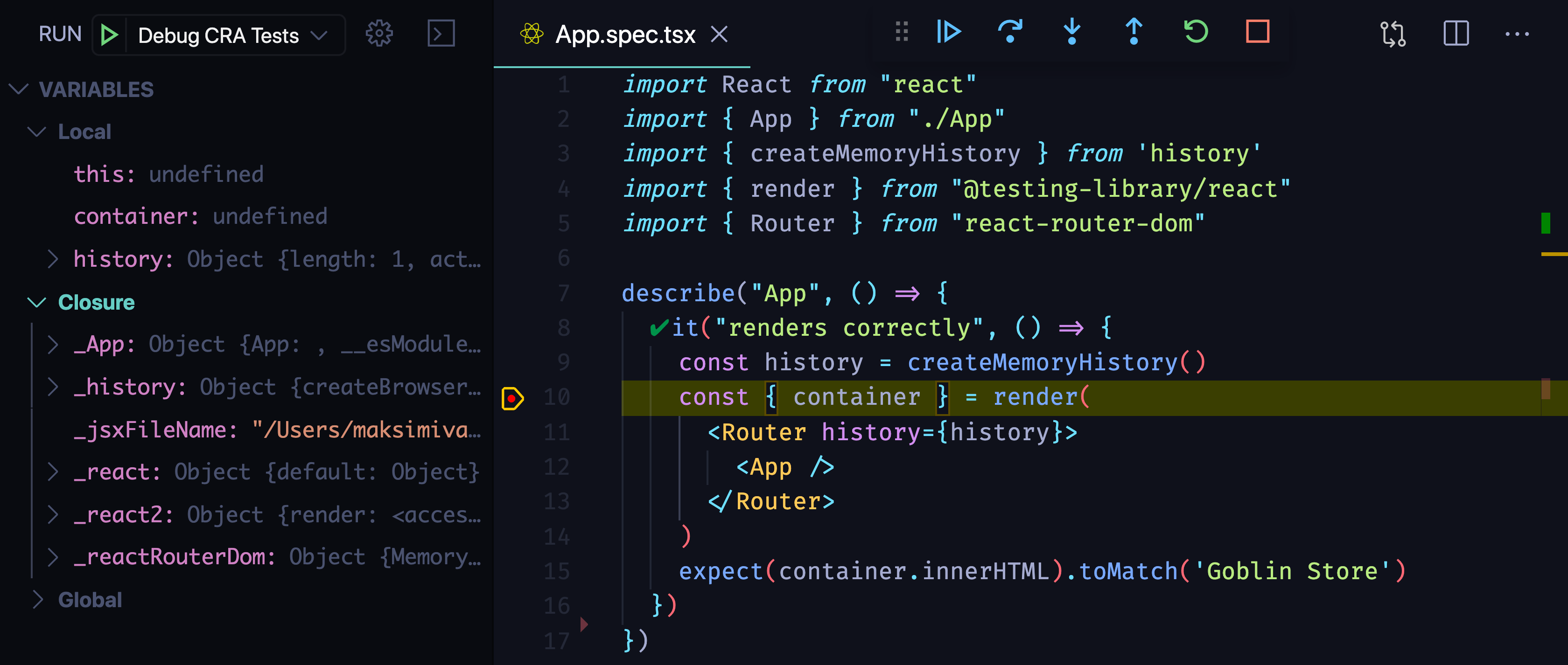The image size is (1568, 665).
Task: Open the Debug Console icon
Action: (x=441, y=34)
